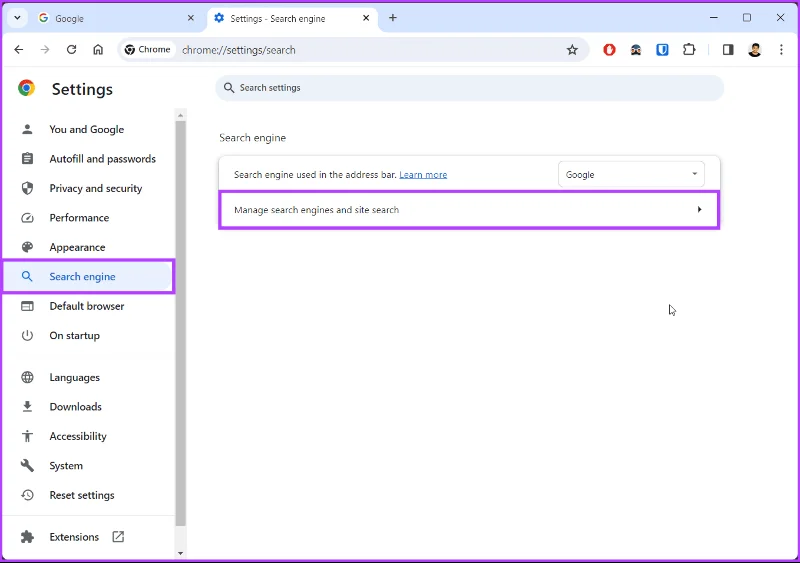
Task: Click the person icon for You and Google
Action: [27, 129]
